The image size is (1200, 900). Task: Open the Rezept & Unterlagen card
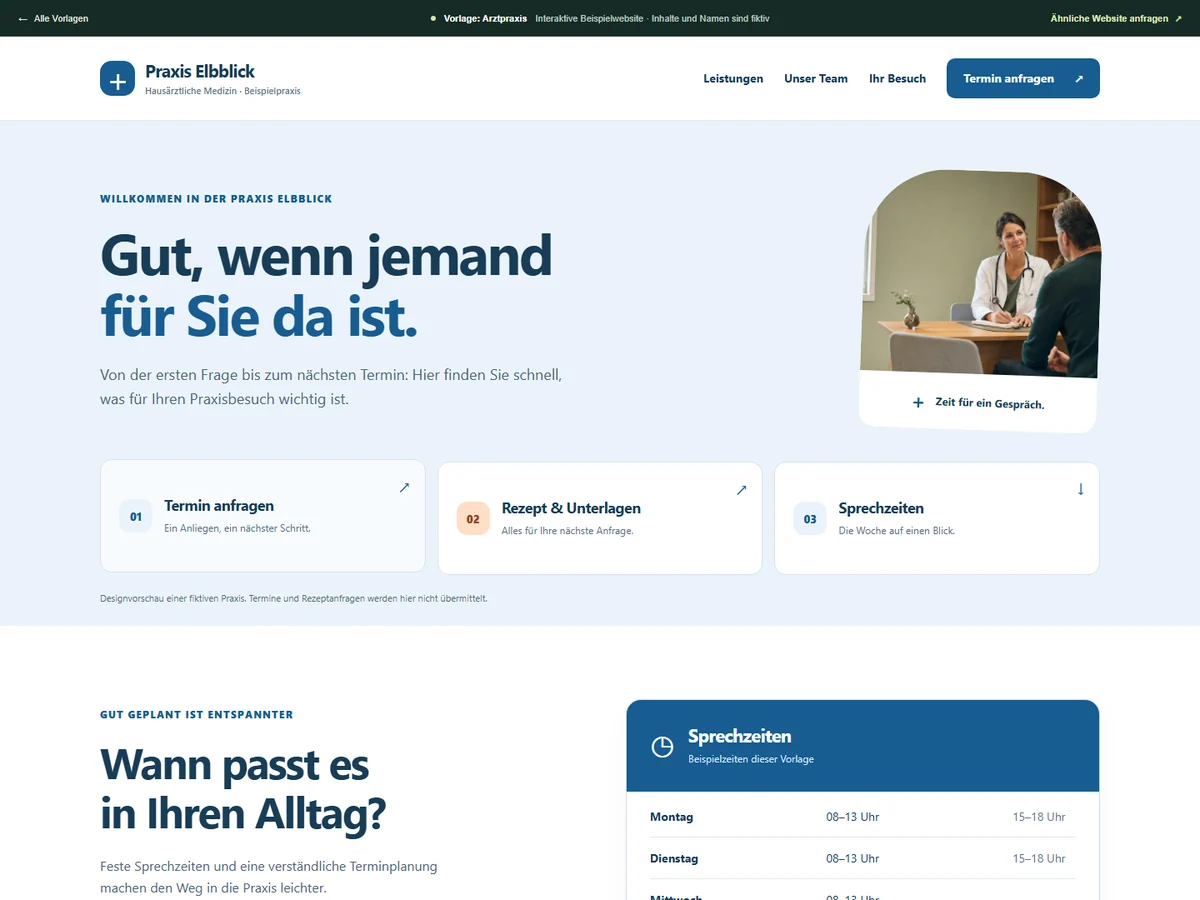point(600,518)
